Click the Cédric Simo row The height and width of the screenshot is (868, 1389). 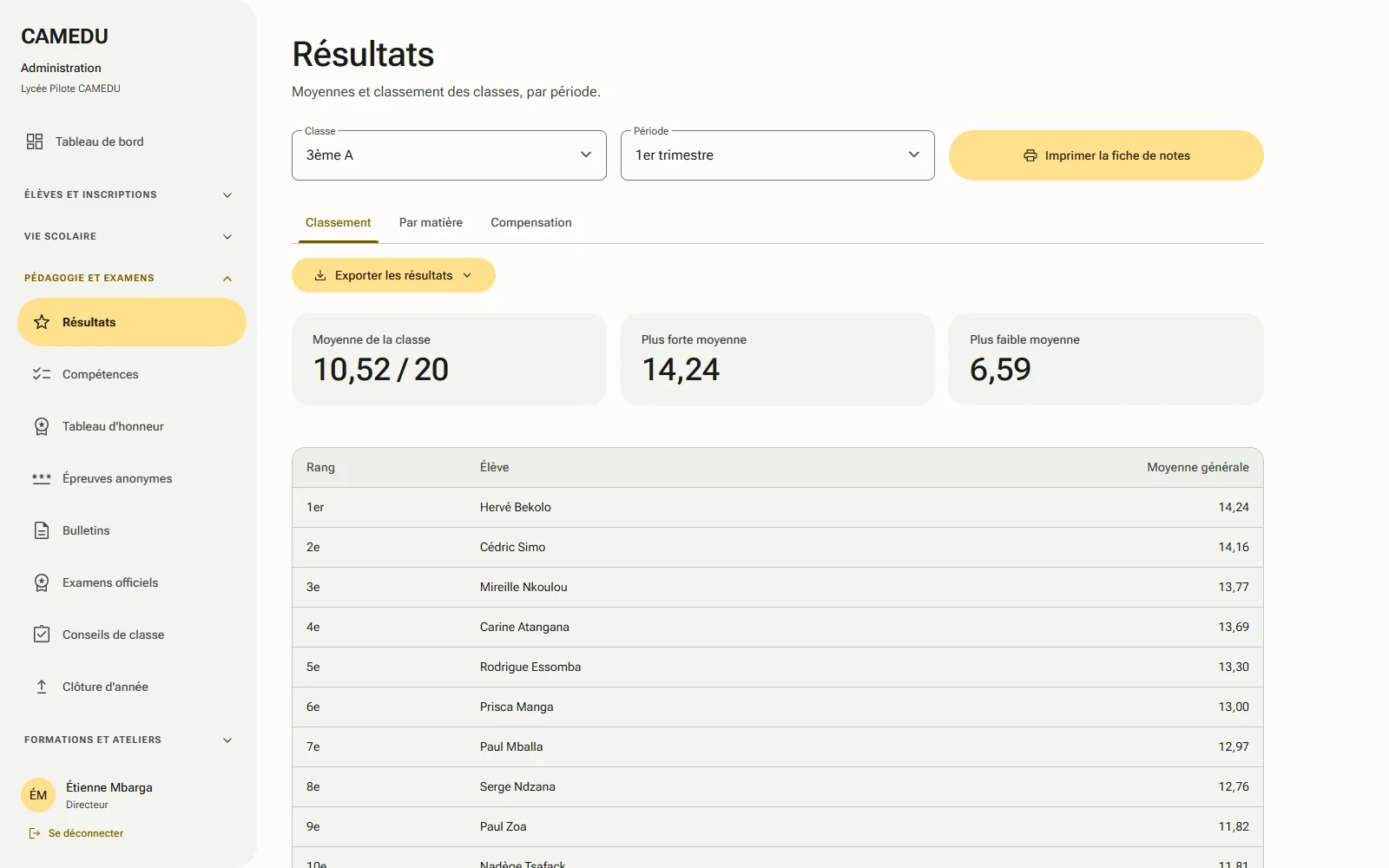click(x=778, y=547)
